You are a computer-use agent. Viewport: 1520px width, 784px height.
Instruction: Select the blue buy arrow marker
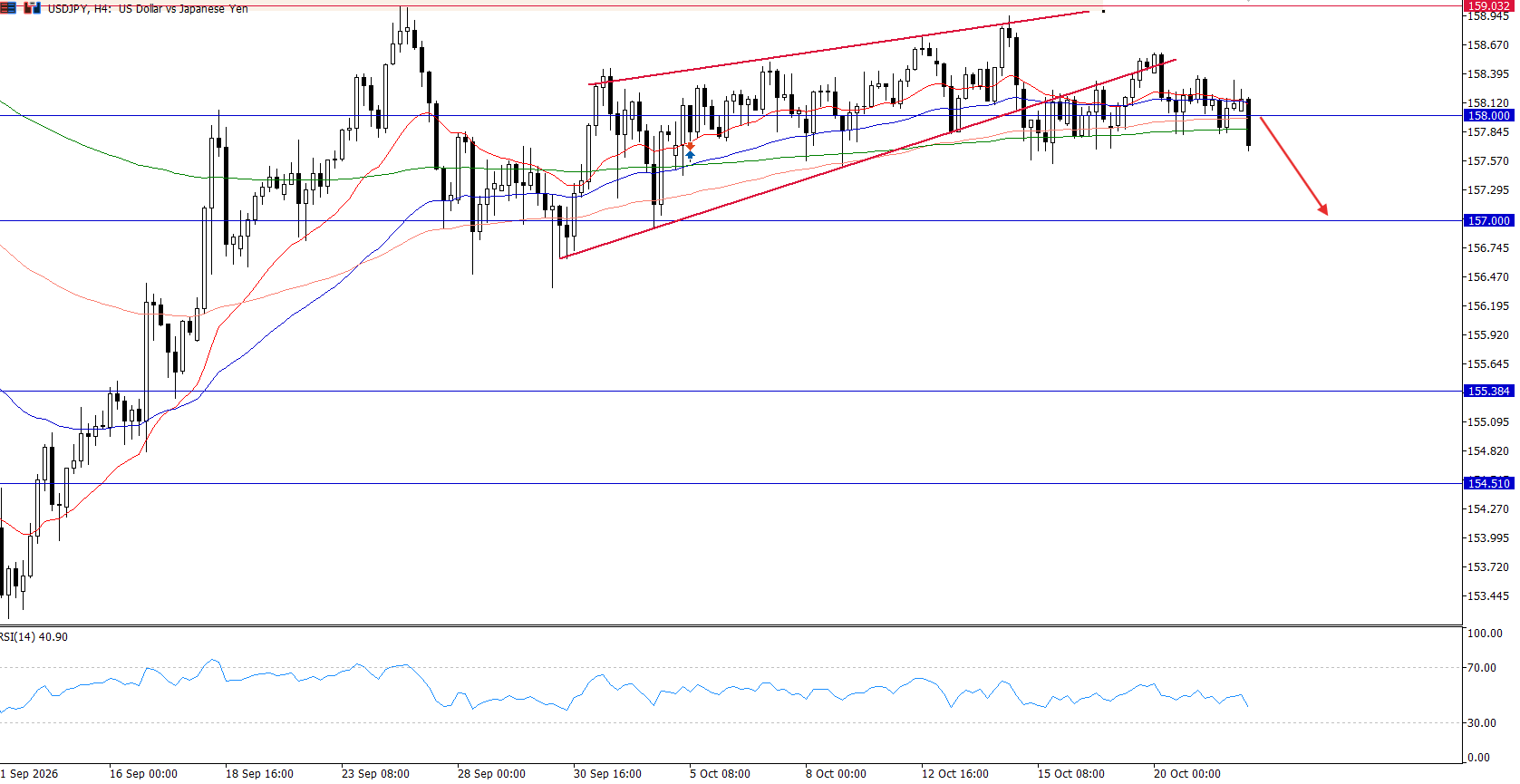click(x=690, y=155)
